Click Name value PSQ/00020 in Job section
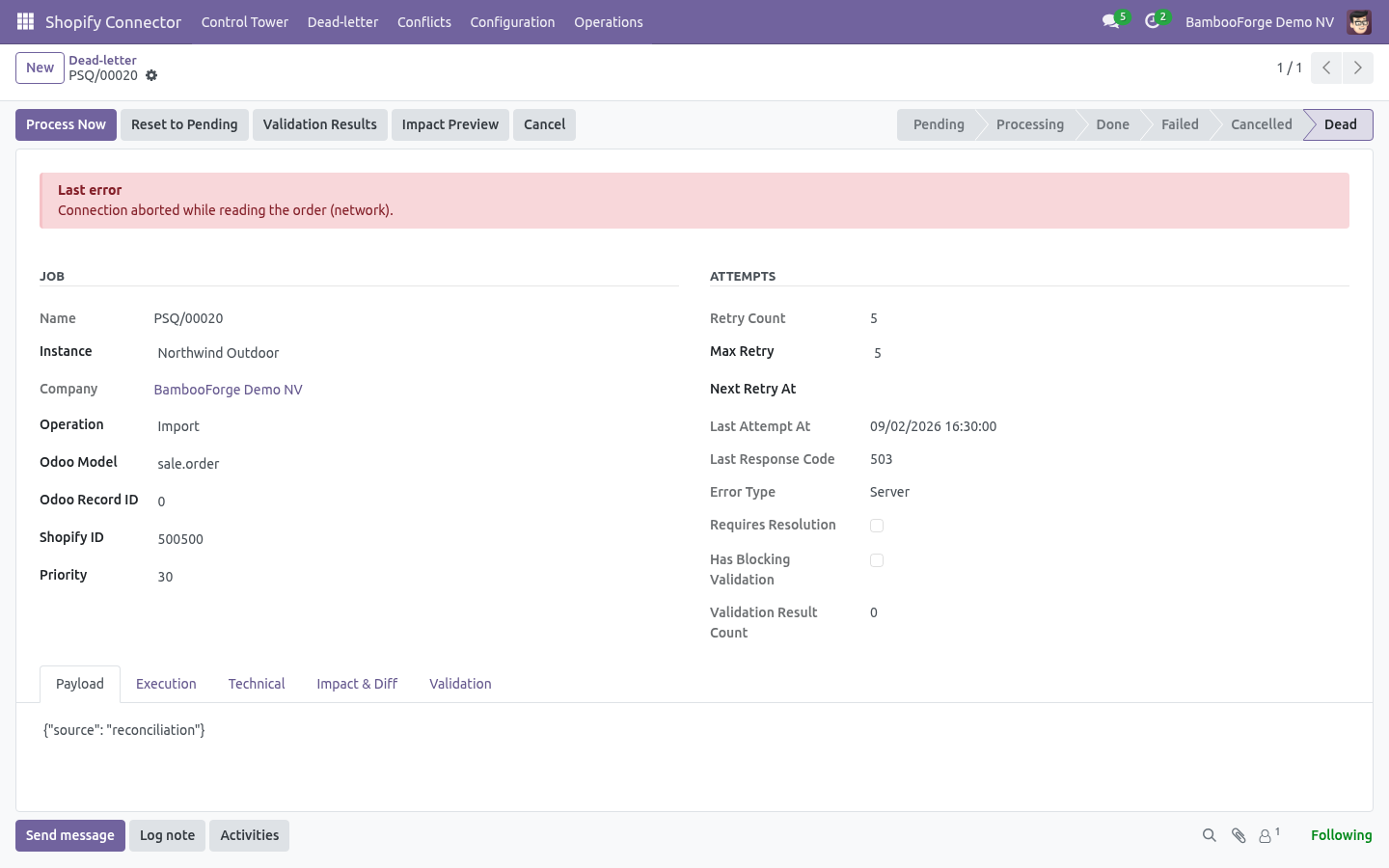This screenshot has height=868, width=1389. (188, 318)
